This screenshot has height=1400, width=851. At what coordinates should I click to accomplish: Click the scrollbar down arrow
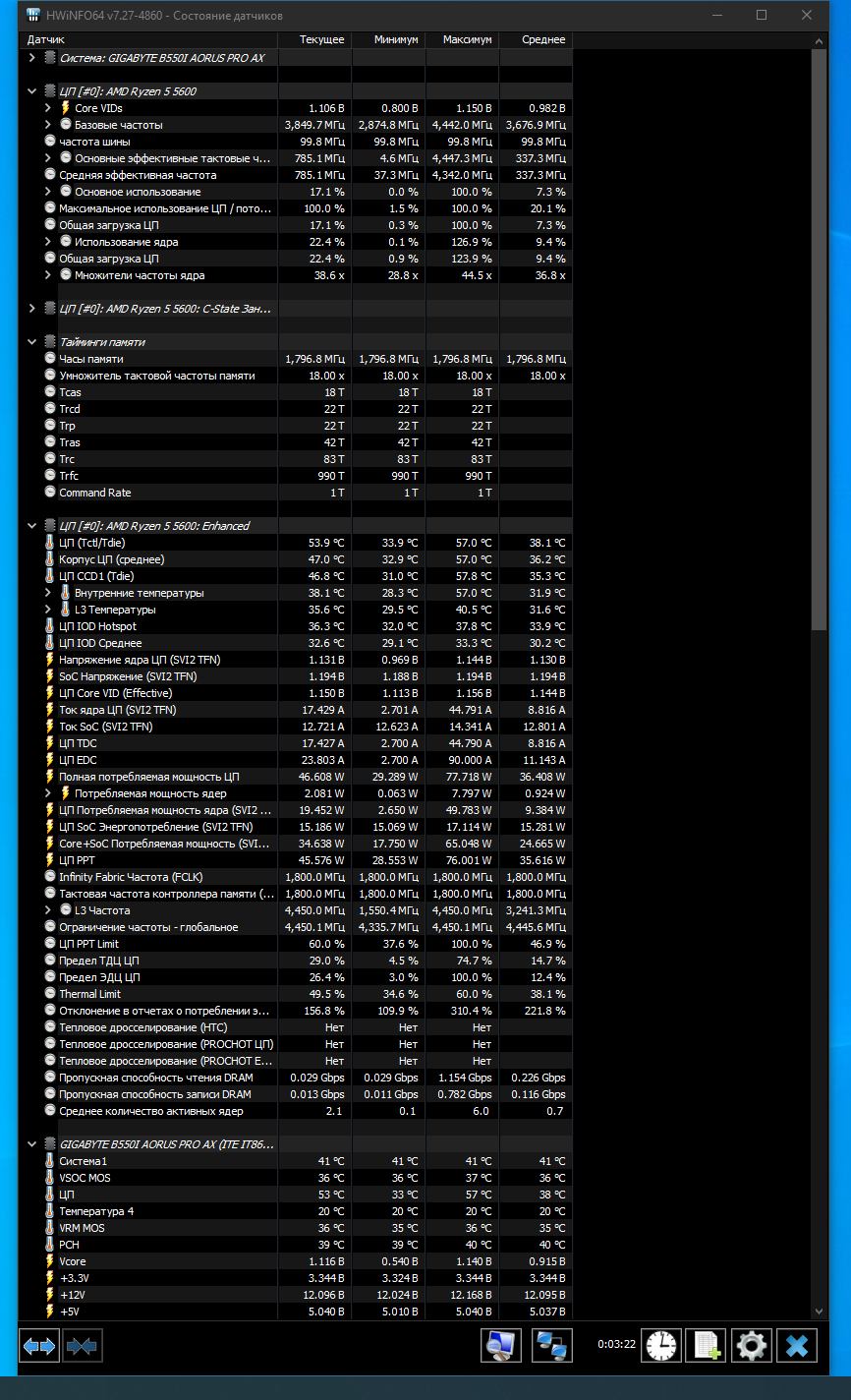(x=820, y=1311)
